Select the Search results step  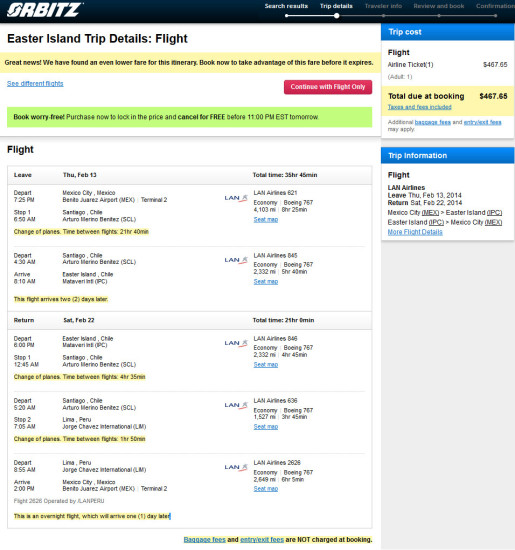coord(286,6)
